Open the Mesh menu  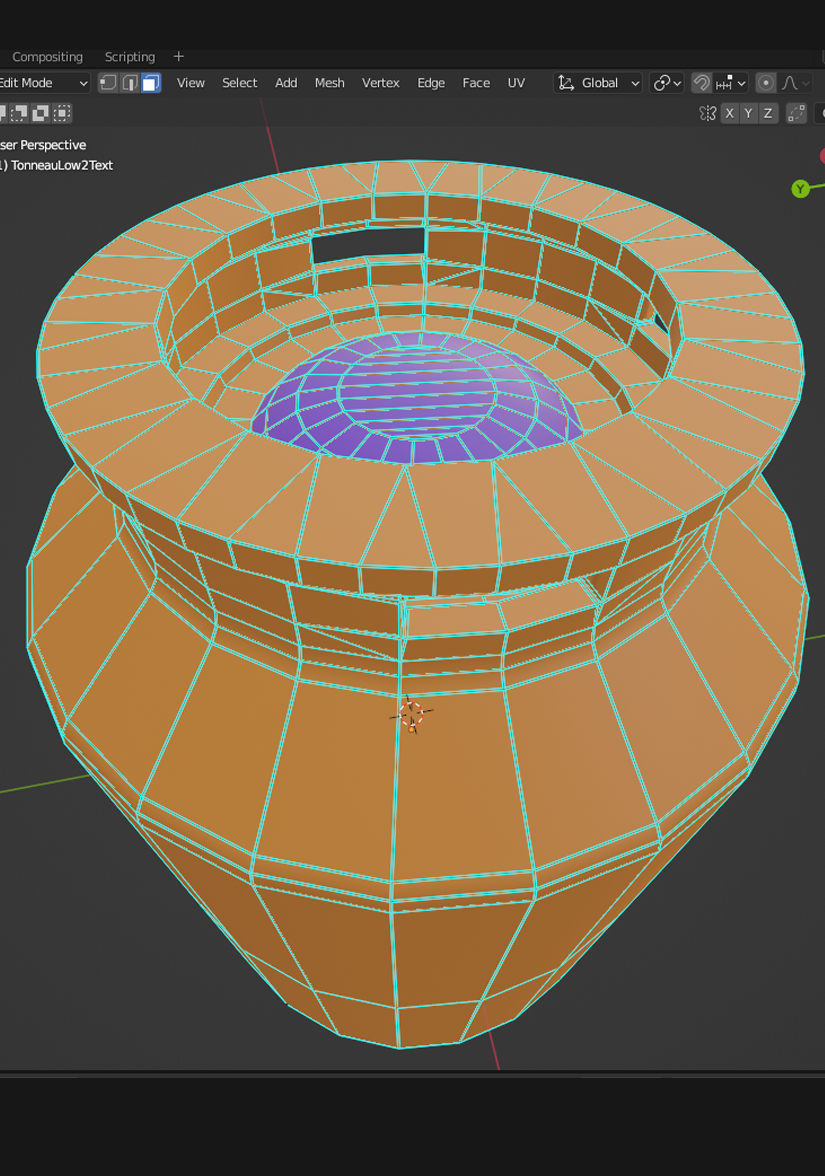click(329, 83)
